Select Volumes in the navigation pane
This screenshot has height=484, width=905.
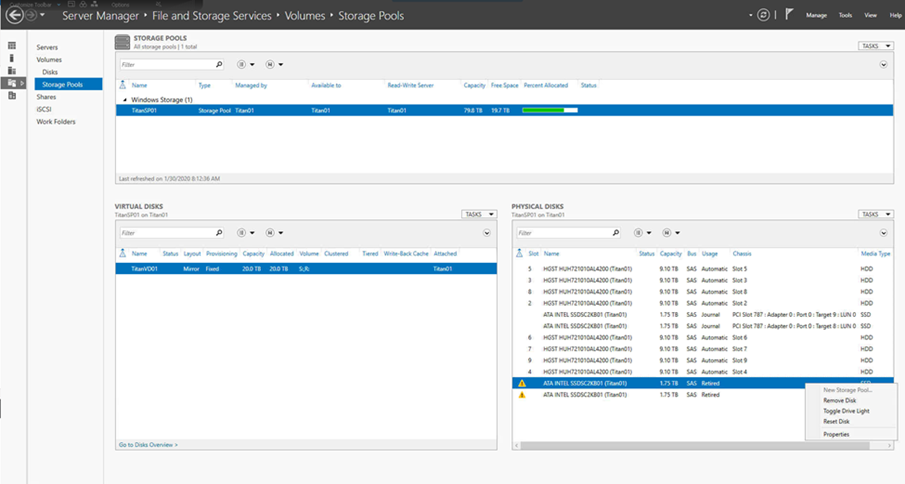click(x=49, y=60)
